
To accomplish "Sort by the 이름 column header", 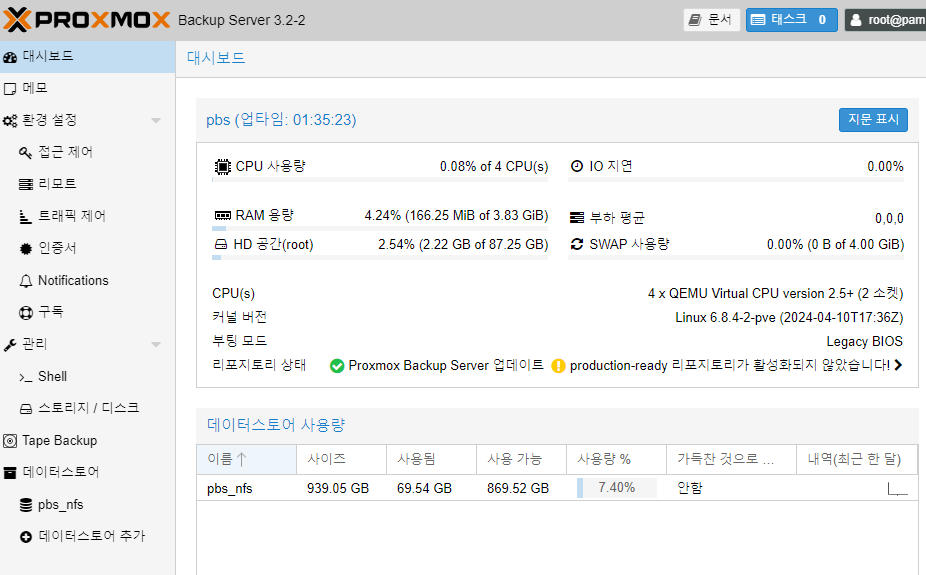I will [246, 459].
